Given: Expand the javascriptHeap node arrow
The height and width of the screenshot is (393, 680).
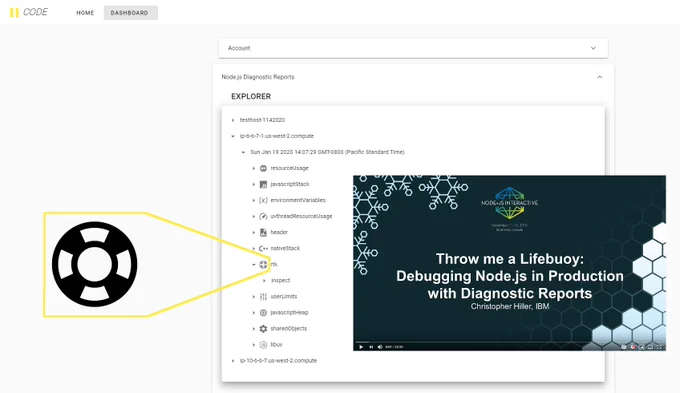Looking at the screenshot, I should [x=254, y=313].
